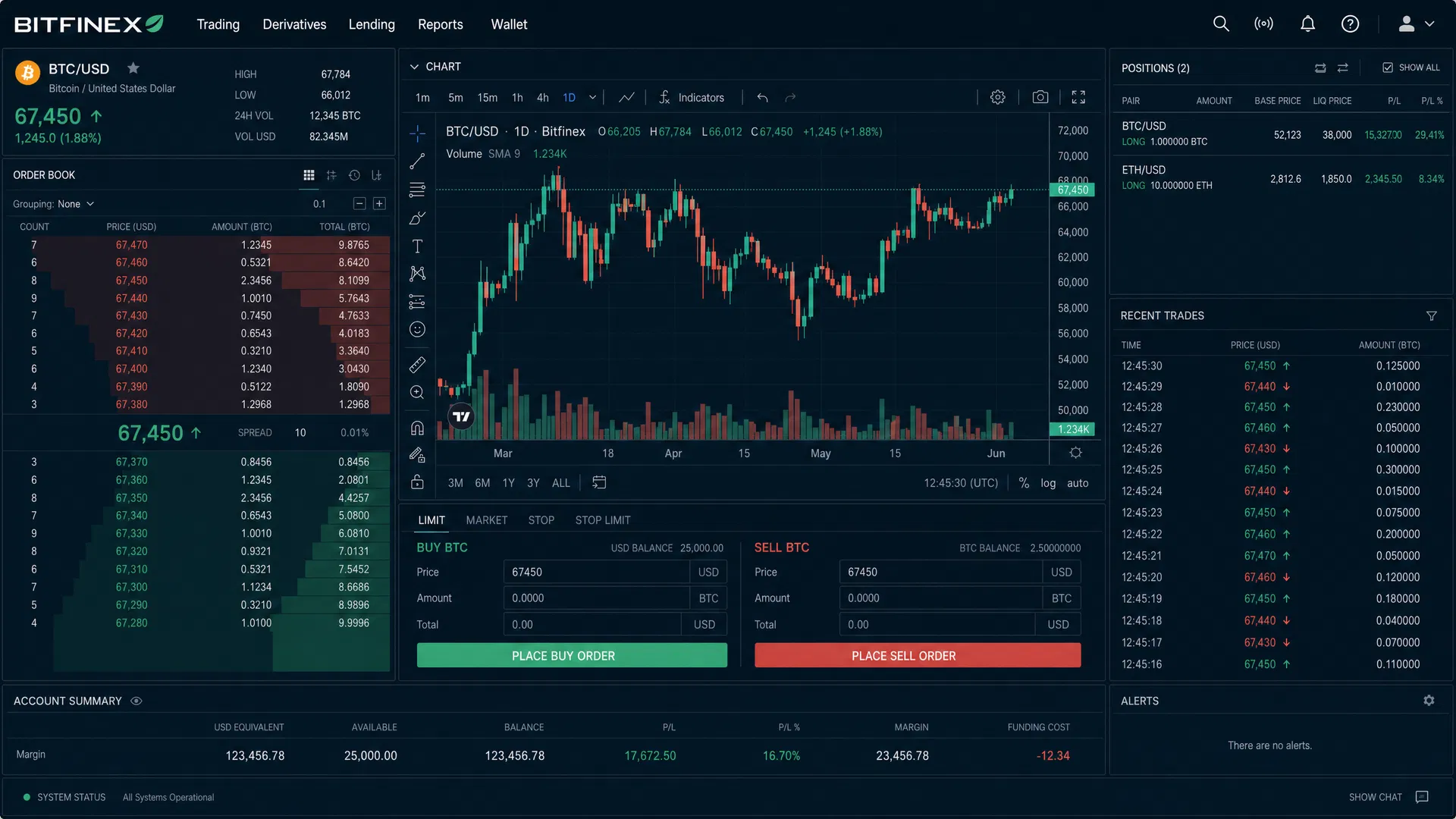Select the 4h timeframe

(x=542, y=98)
